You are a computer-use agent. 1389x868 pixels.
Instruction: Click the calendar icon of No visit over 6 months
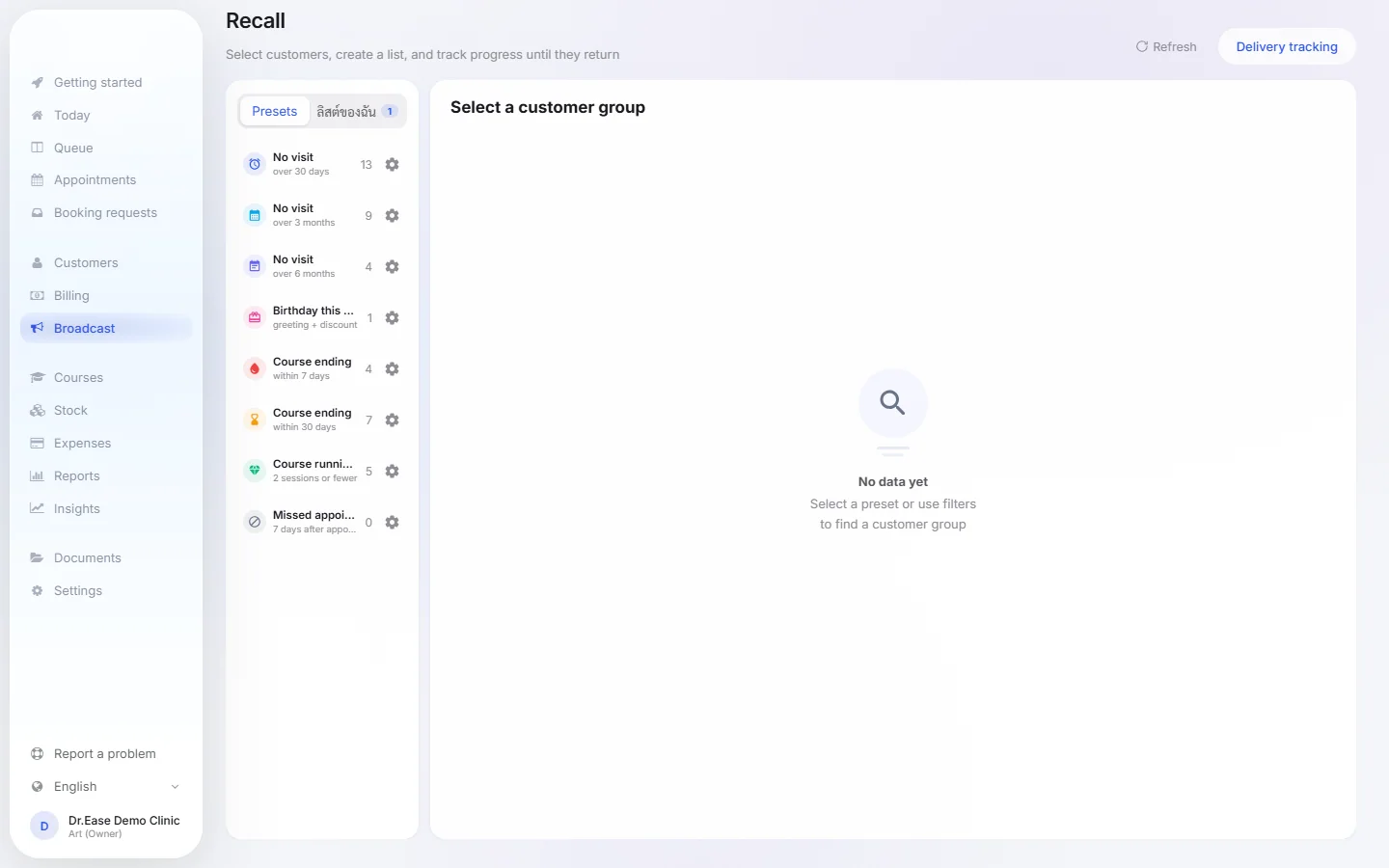click(255, 267)
